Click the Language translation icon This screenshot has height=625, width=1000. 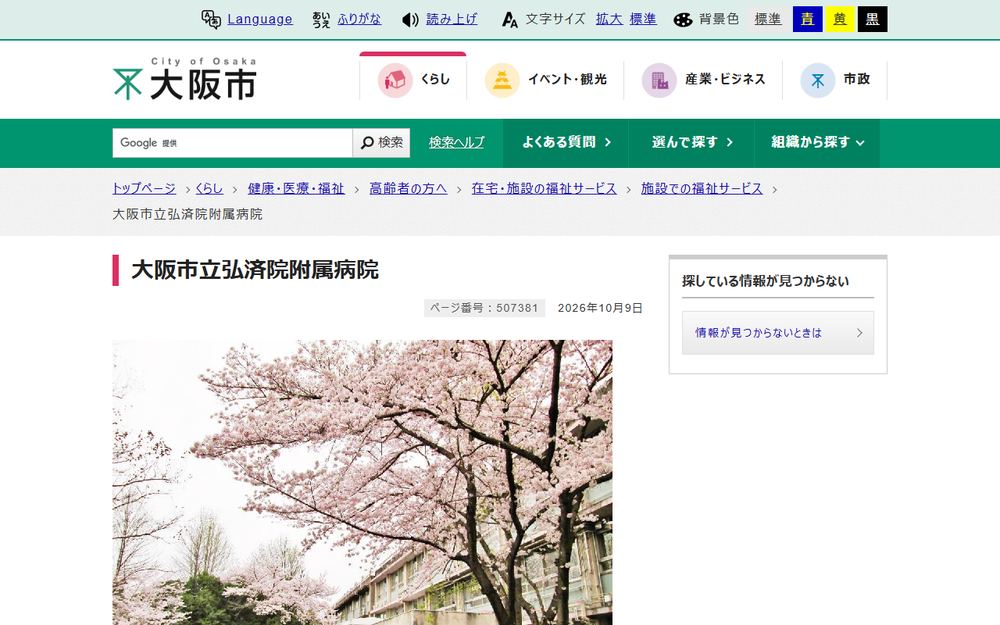pyautogui.click(x=211, y=19)
